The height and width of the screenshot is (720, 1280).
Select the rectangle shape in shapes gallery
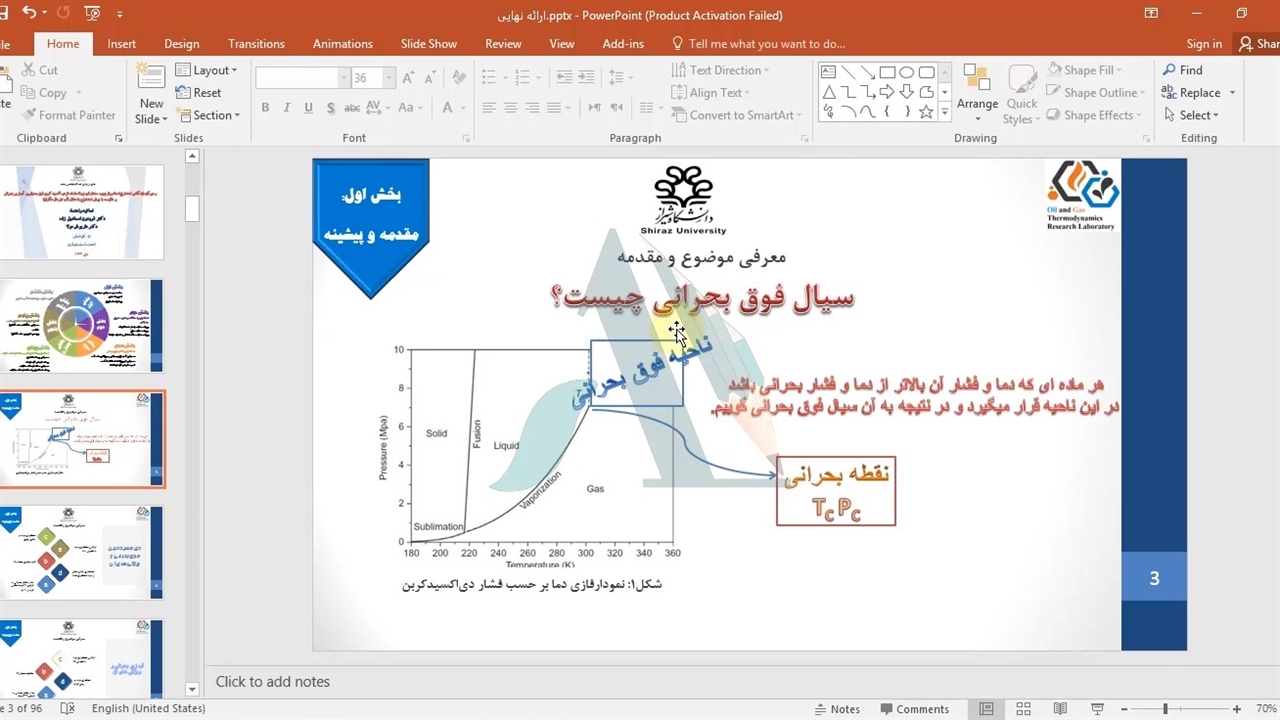pos(887,72)
